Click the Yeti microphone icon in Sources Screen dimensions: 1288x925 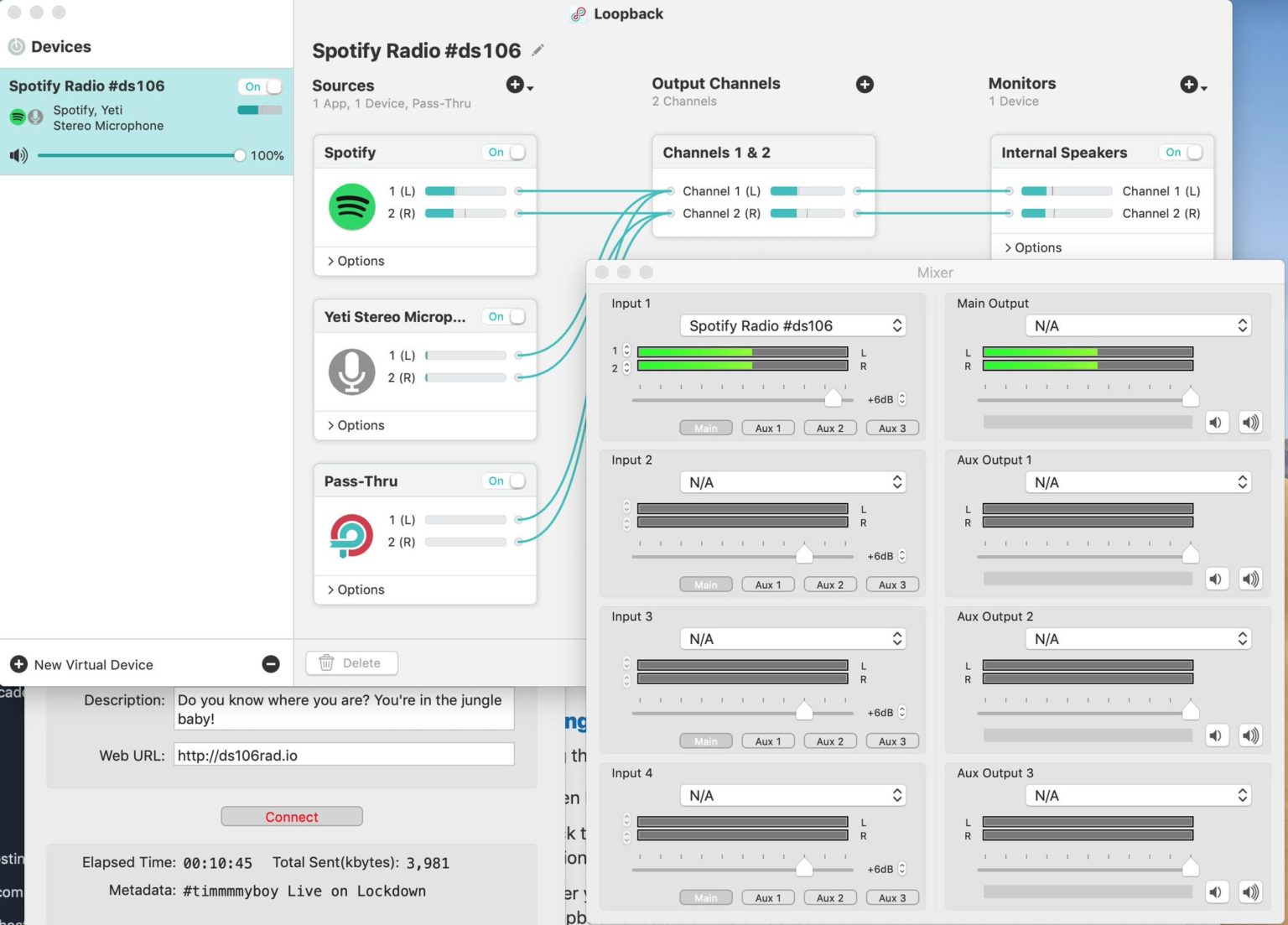[x=351, y=372]
